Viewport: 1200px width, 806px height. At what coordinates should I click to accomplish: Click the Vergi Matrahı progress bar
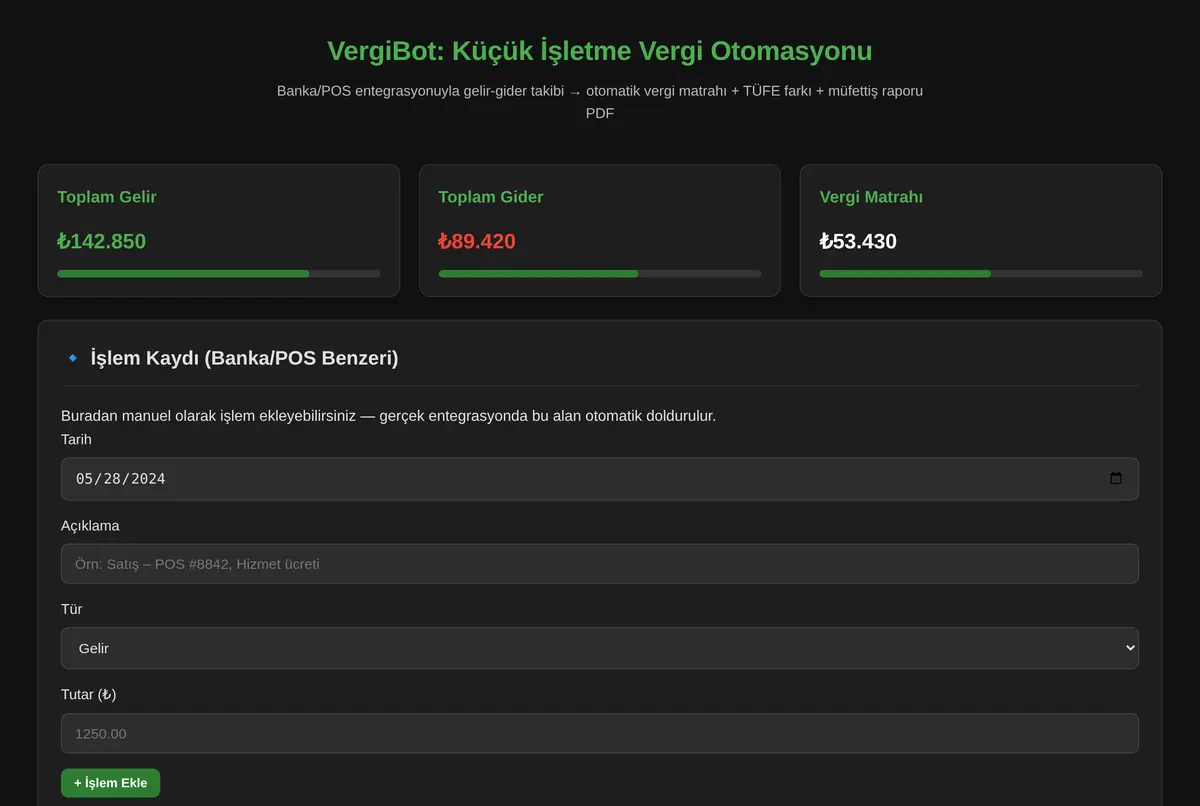[981, 273]
